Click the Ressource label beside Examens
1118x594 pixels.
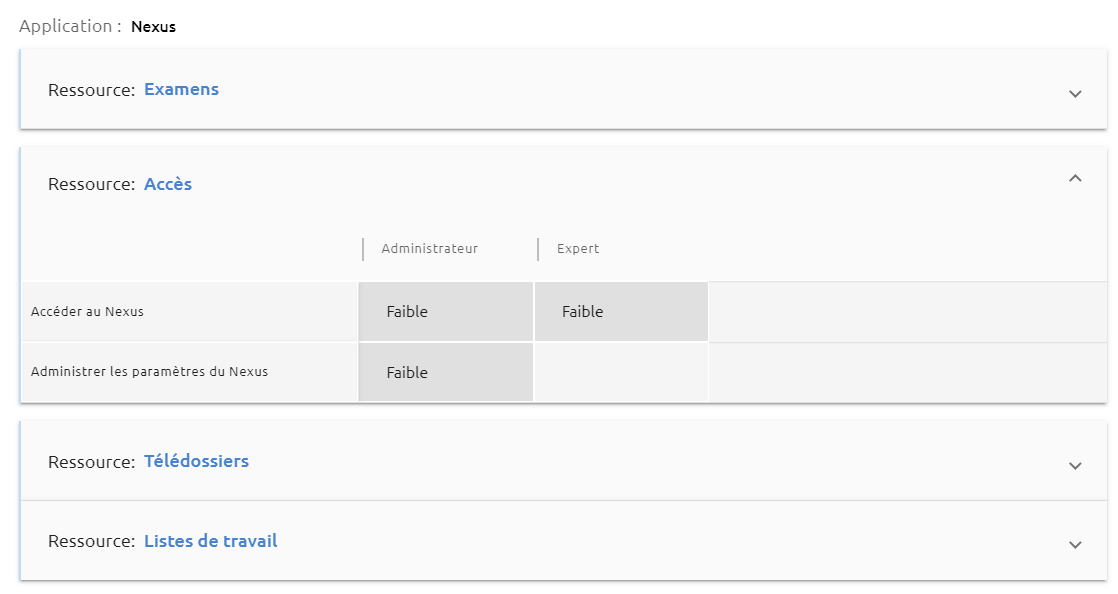tap(91, 90)
